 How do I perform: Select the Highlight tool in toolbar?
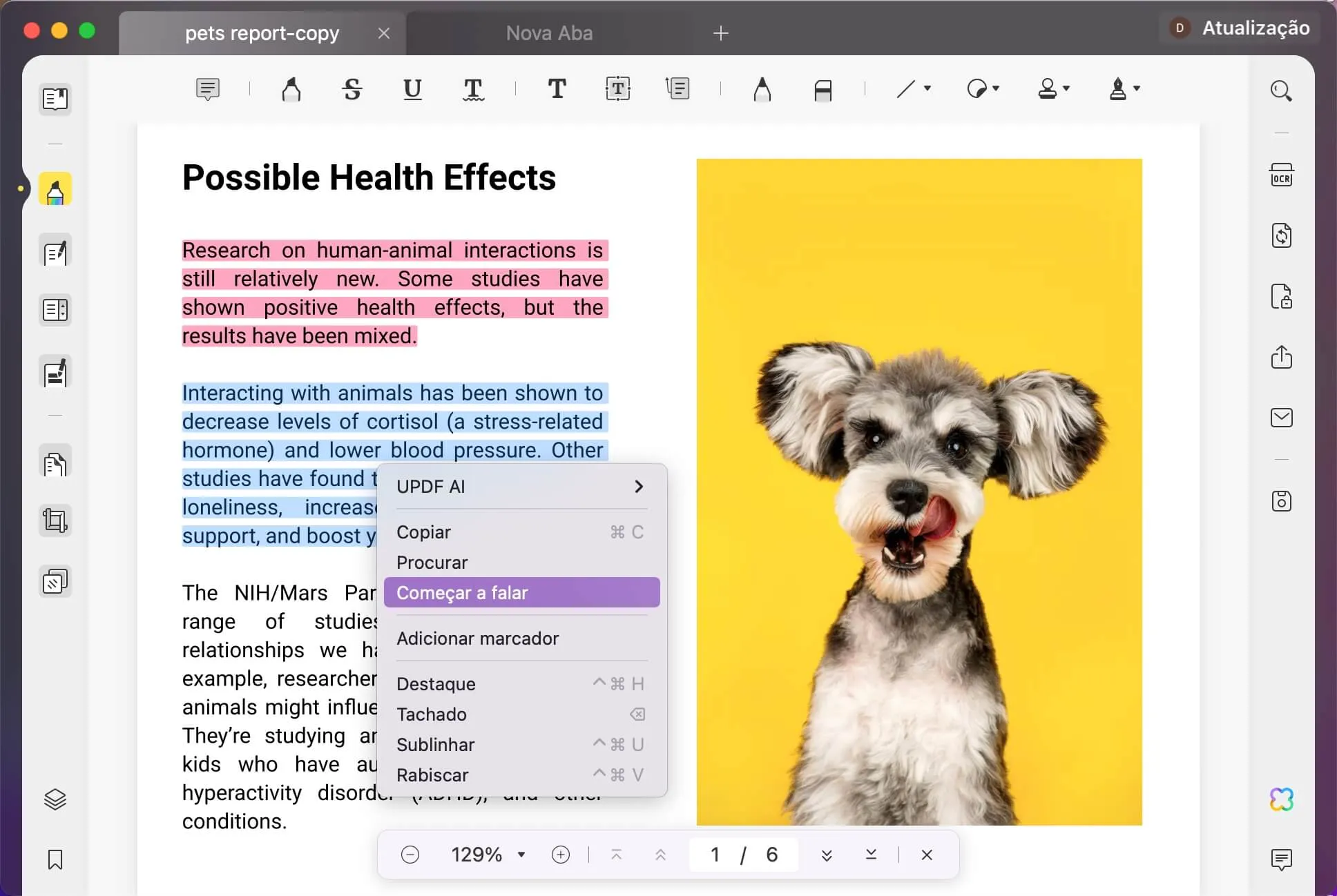[x=291, y=89]
